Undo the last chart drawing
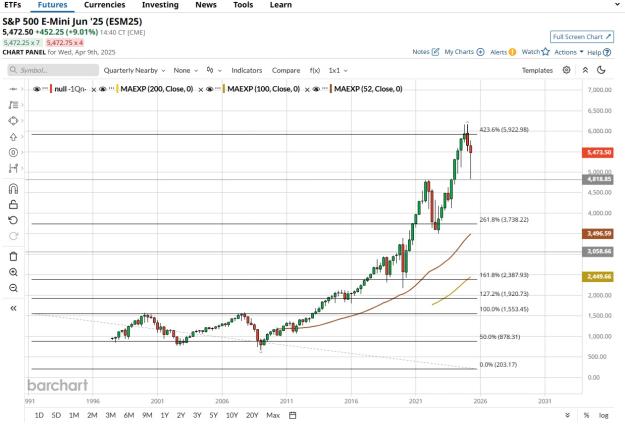Screen dimensions: 625x428 coord(13,220)
